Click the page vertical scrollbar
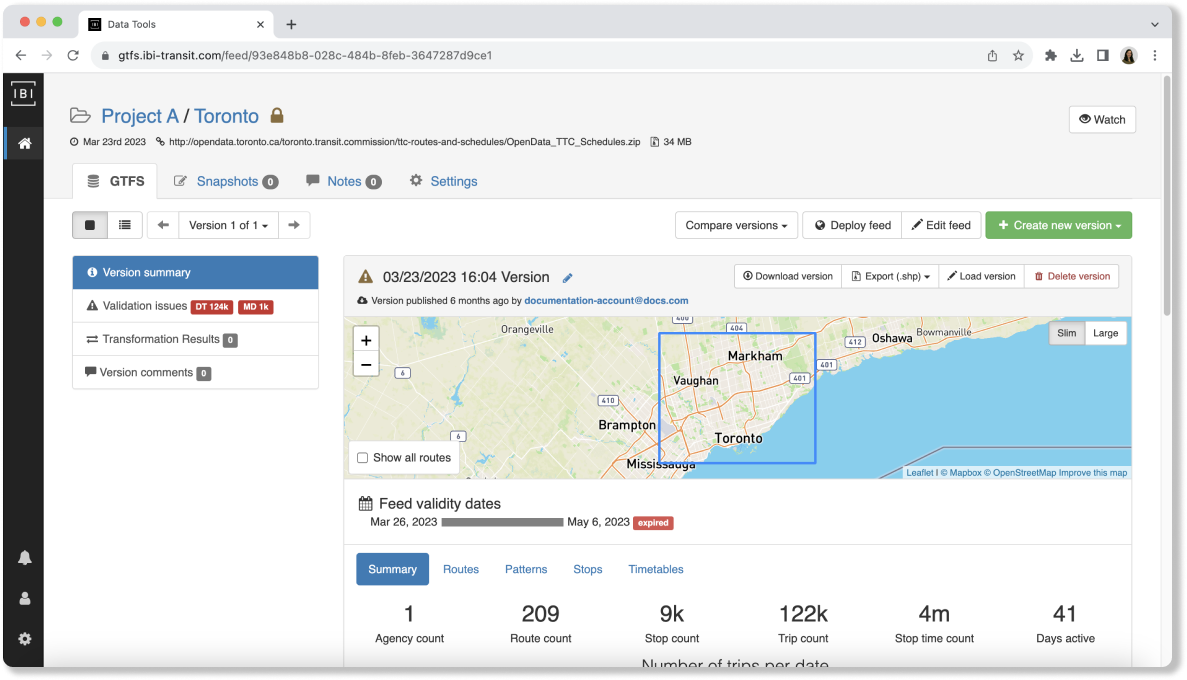 pos(1167,197)
